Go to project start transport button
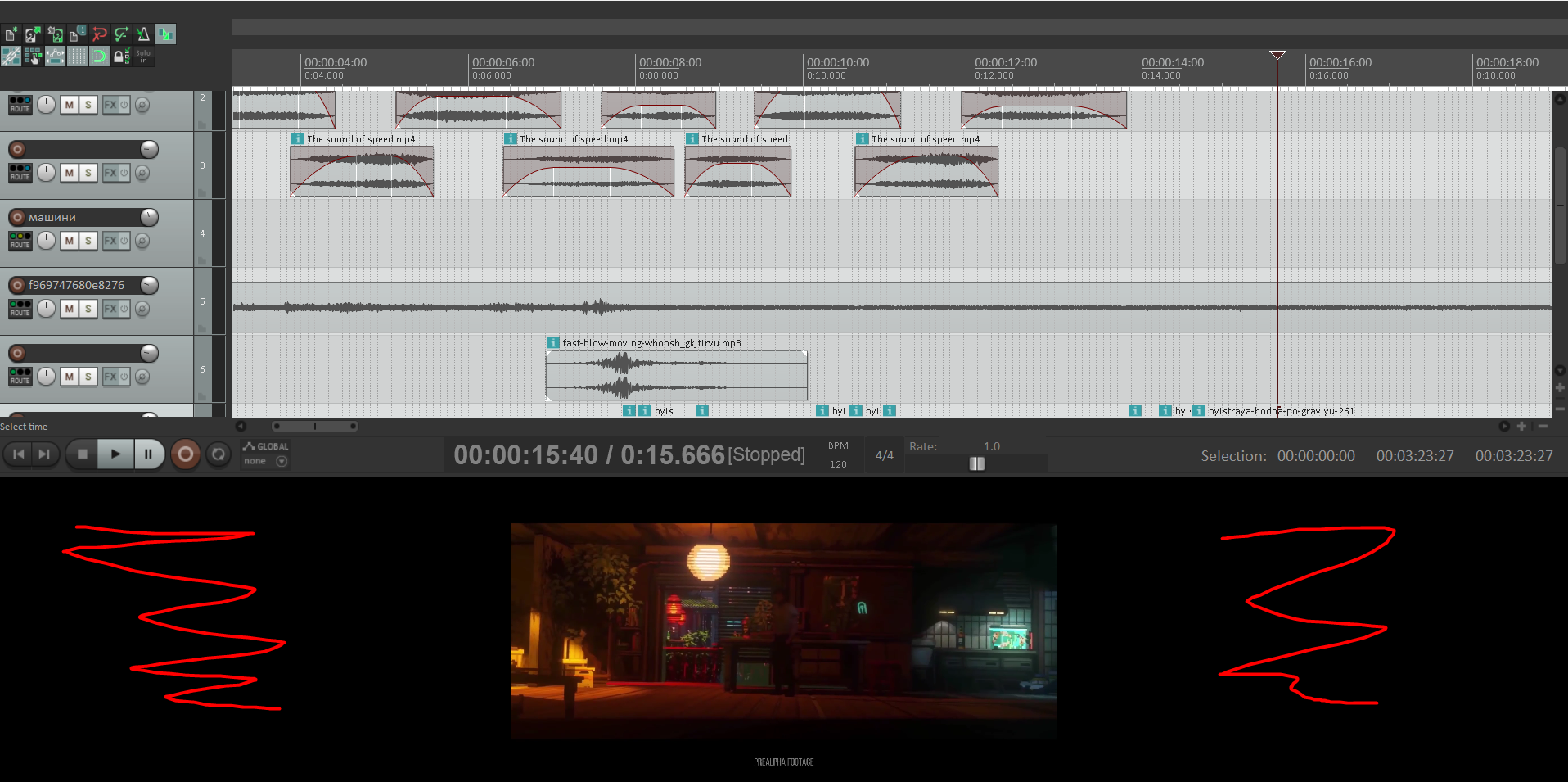The image size is (1568, 782). coord(19,454)
